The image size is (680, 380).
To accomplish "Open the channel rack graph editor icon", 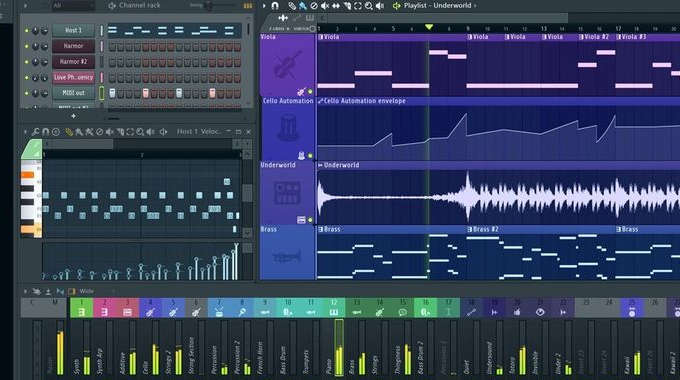I will pos(248,6).
